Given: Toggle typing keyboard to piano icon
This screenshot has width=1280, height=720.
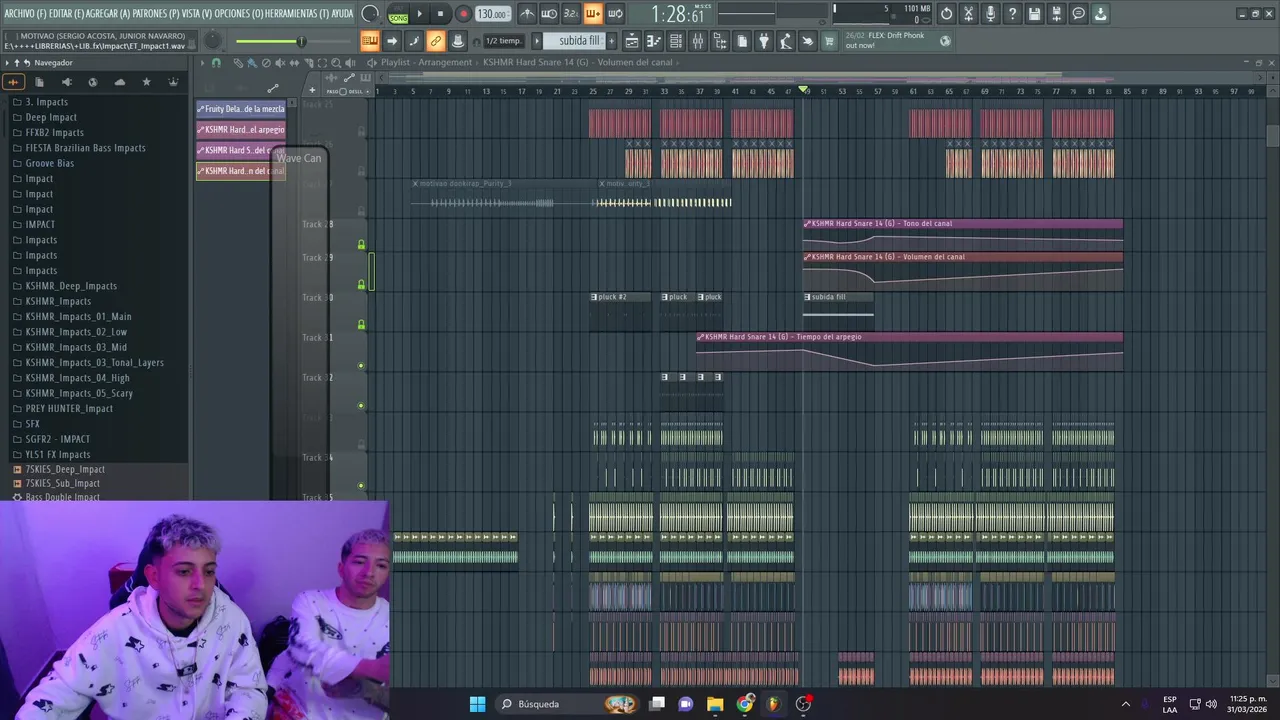Looking at the screenshot, I should [369, 41].
